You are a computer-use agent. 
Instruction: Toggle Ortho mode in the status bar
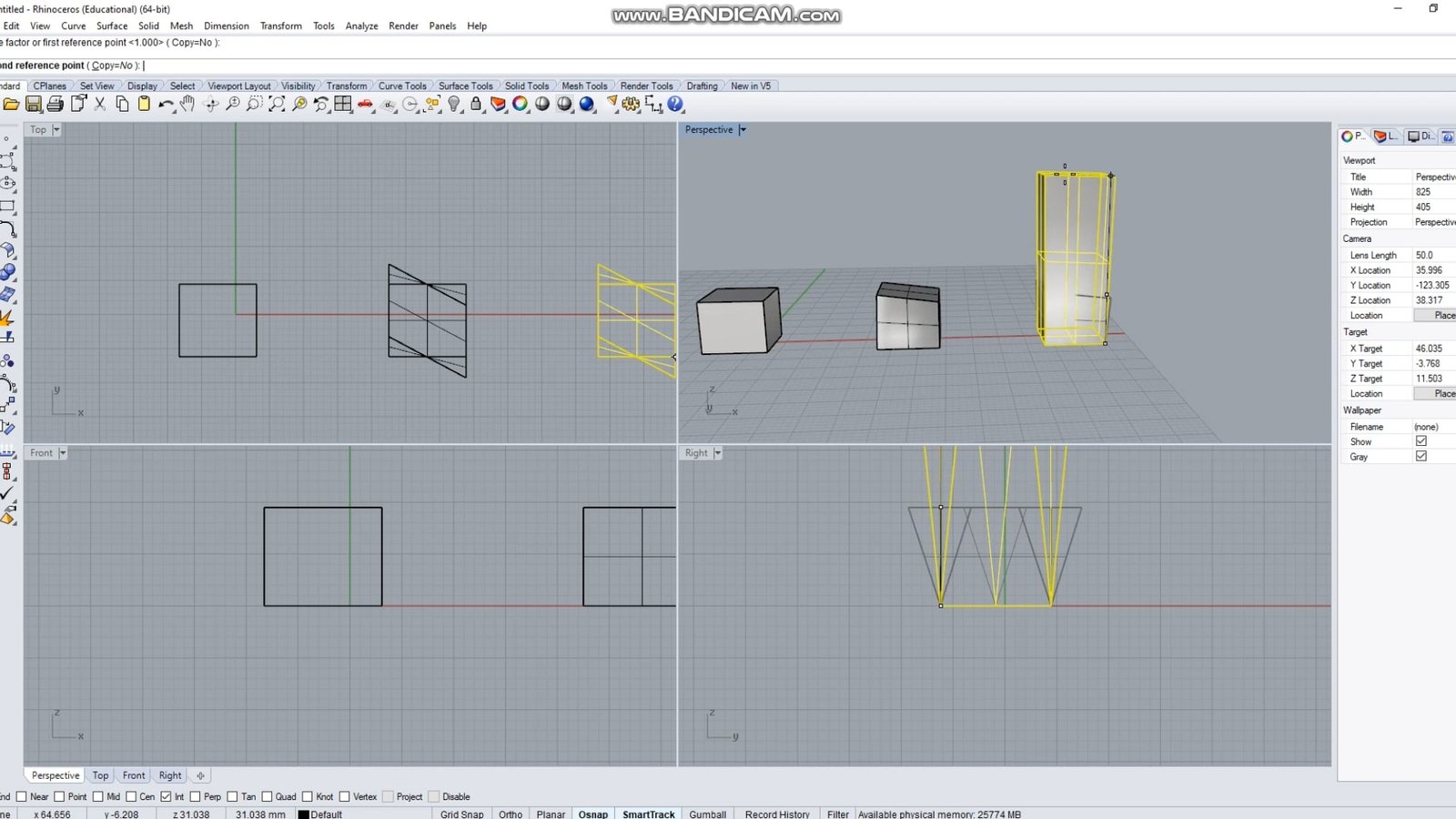511,814
